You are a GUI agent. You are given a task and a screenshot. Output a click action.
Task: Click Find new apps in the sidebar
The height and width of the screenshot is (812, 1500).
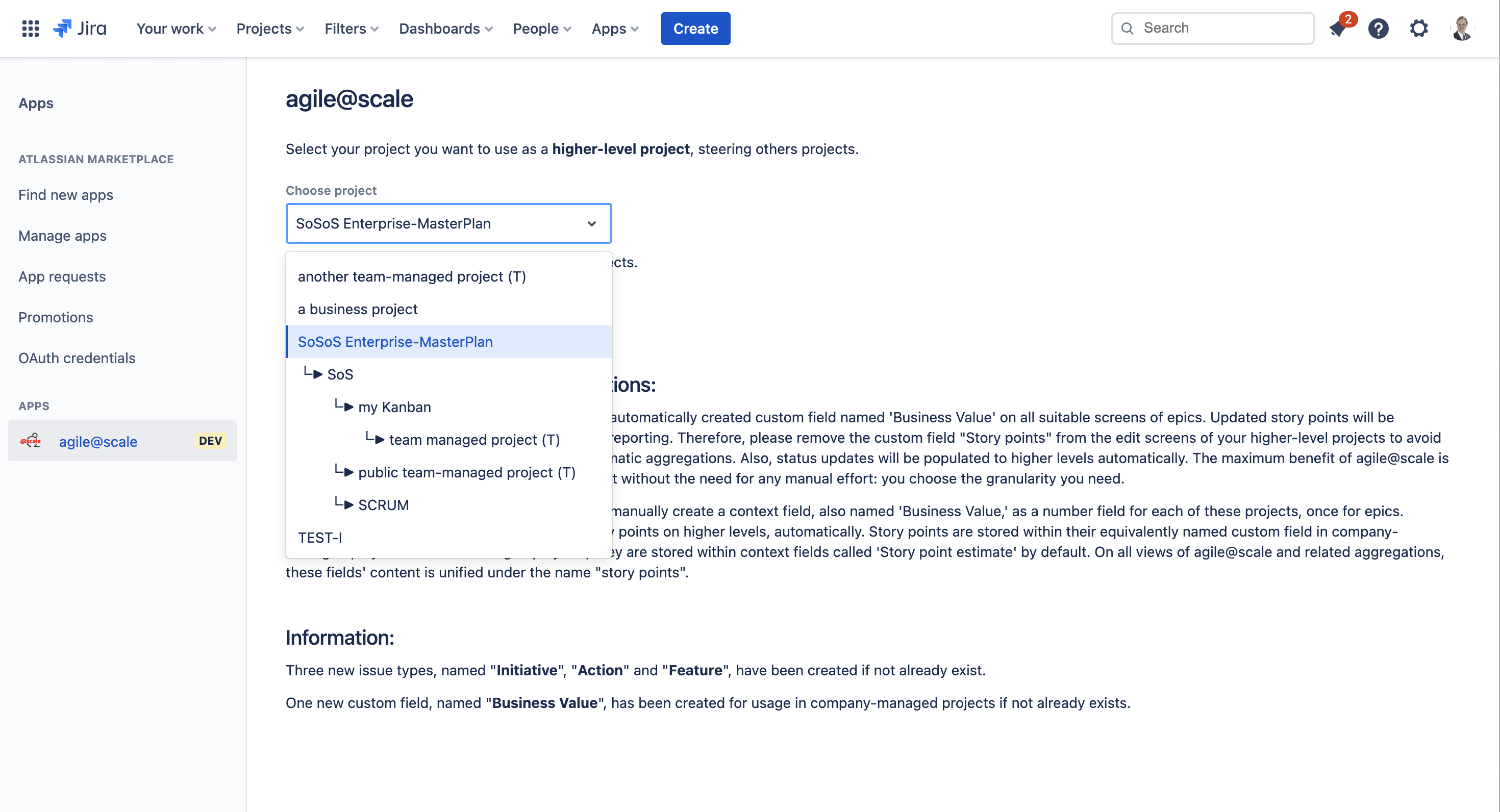[65, 195]
